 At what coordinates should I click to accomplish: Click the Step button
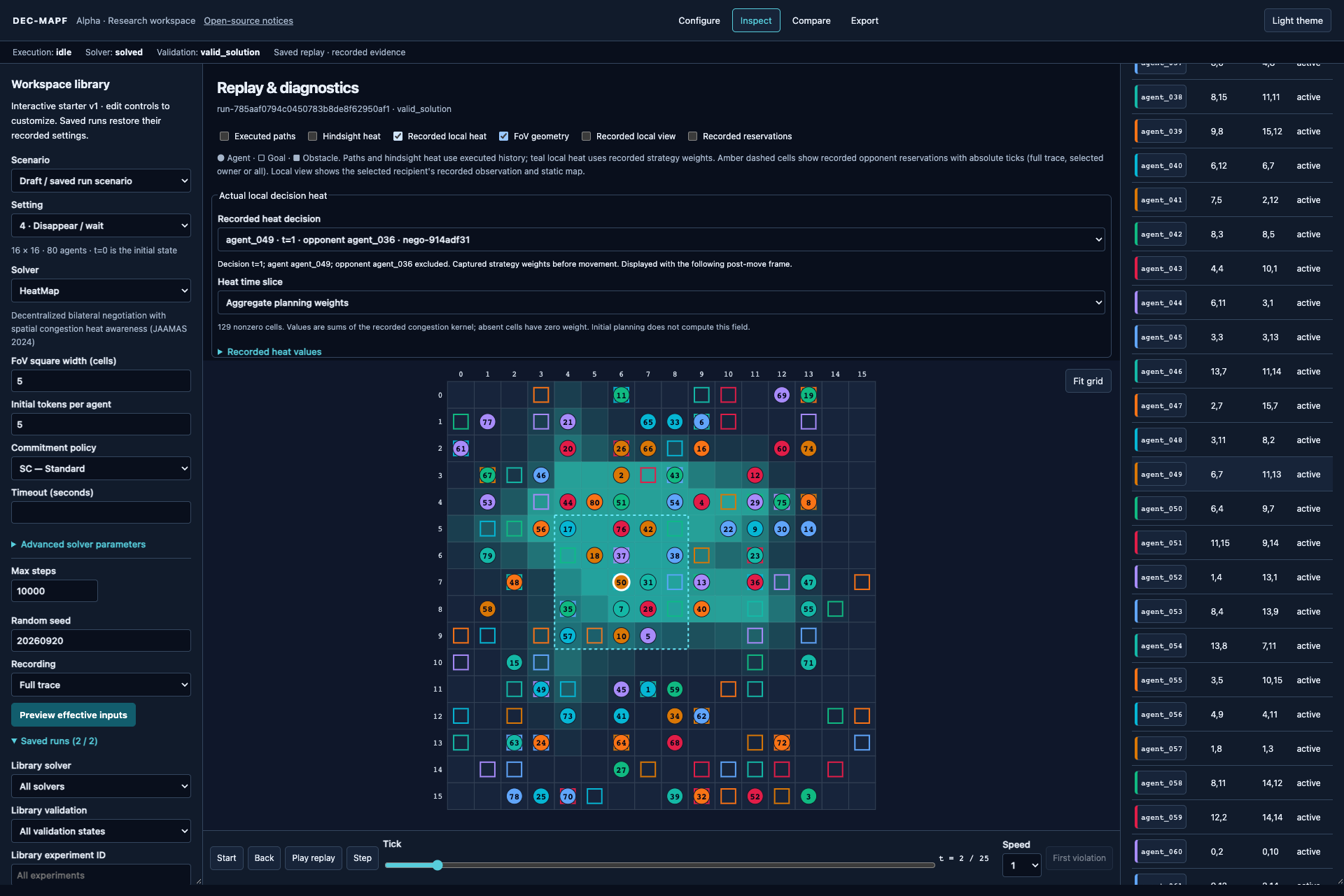363,858
